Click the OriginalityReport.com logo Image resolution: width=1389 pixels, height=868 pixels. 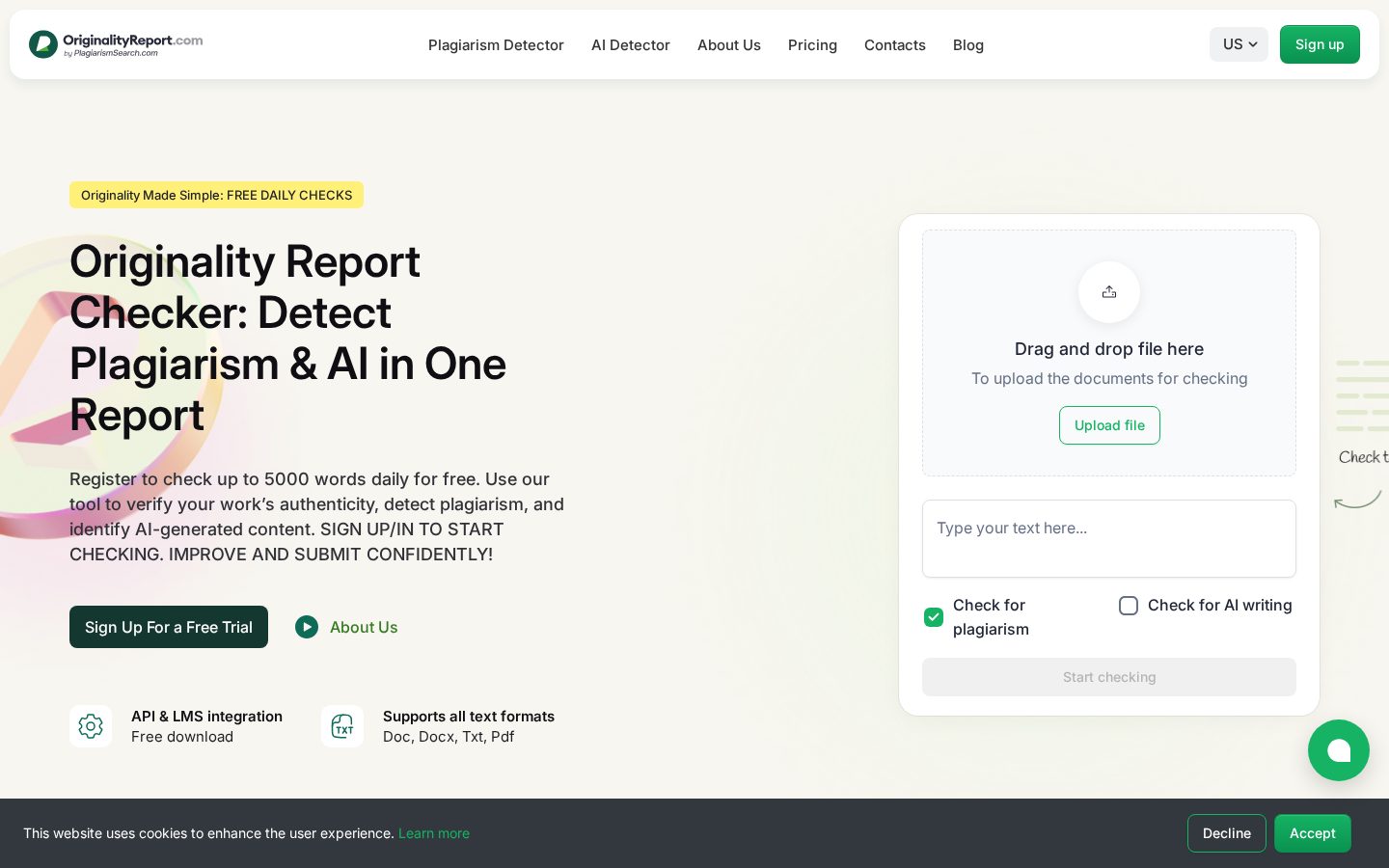point(116,44)
